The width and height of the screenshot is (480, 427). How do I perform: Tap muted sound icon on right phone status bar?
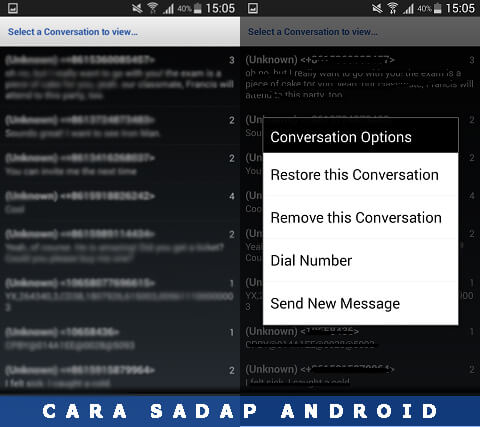(x=377, y=8)
